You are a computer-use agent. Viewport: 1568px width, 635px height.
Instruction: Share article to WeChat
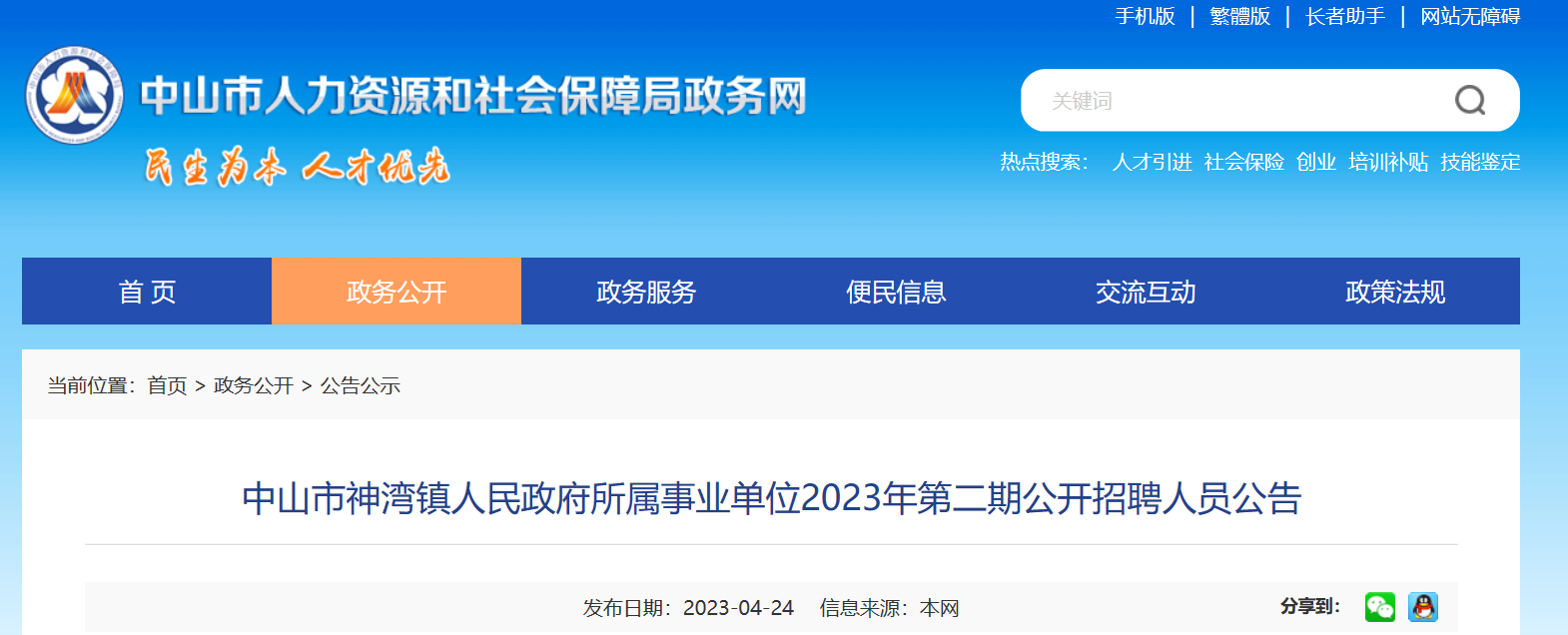pos(1380,607)
